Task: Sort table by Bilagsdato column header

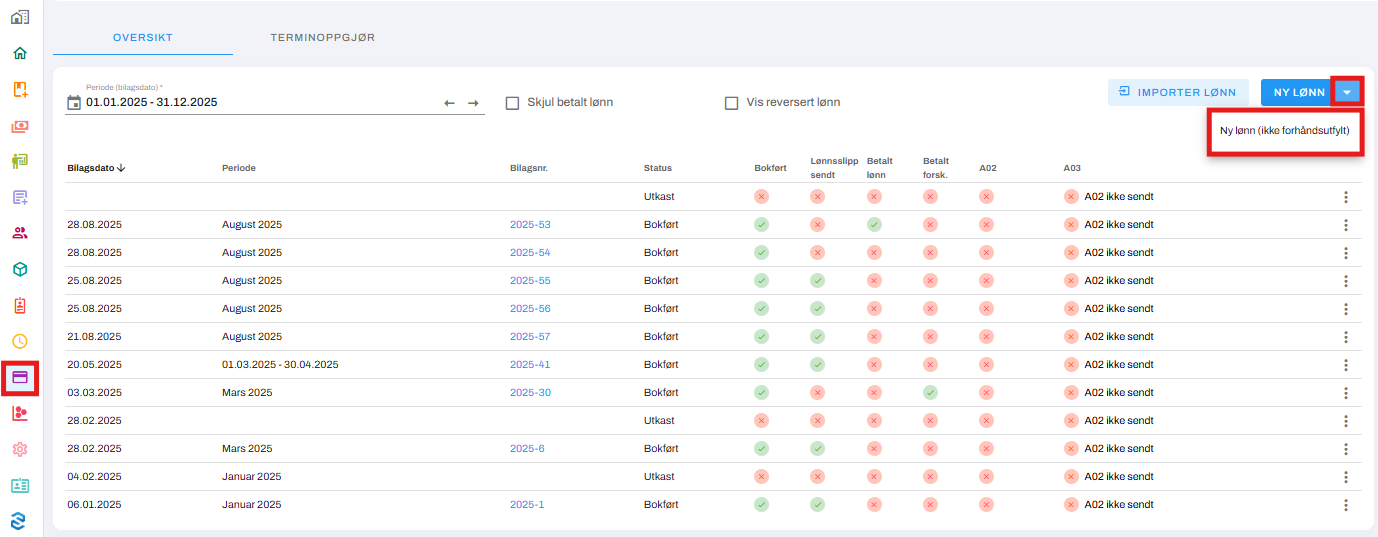Action: 96,168
